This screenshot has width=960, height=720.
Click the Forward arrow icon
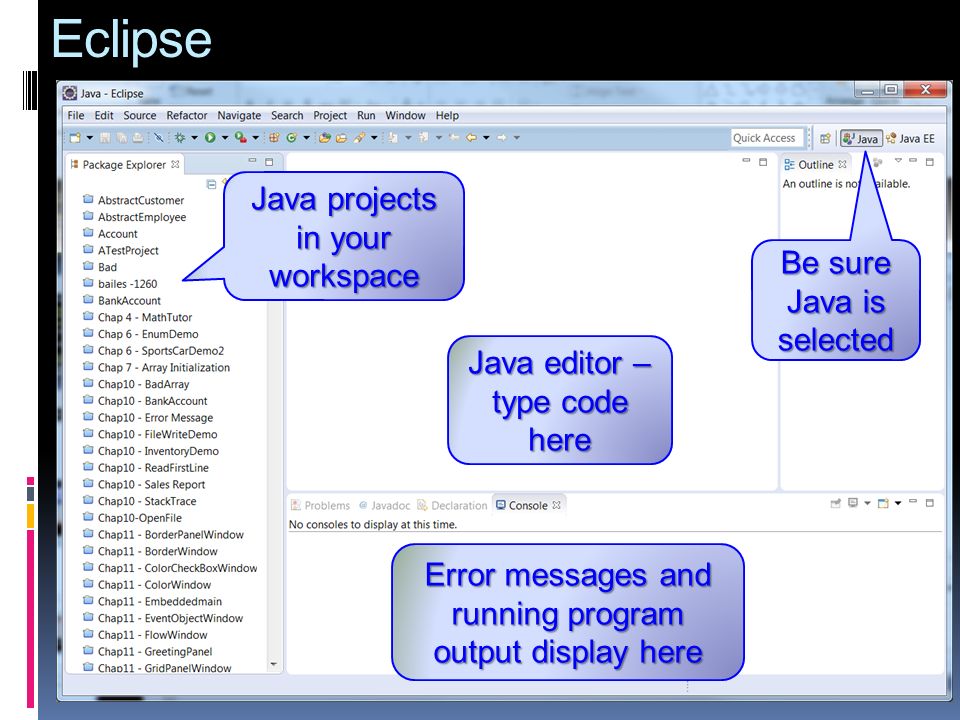[x=501, y=138]
